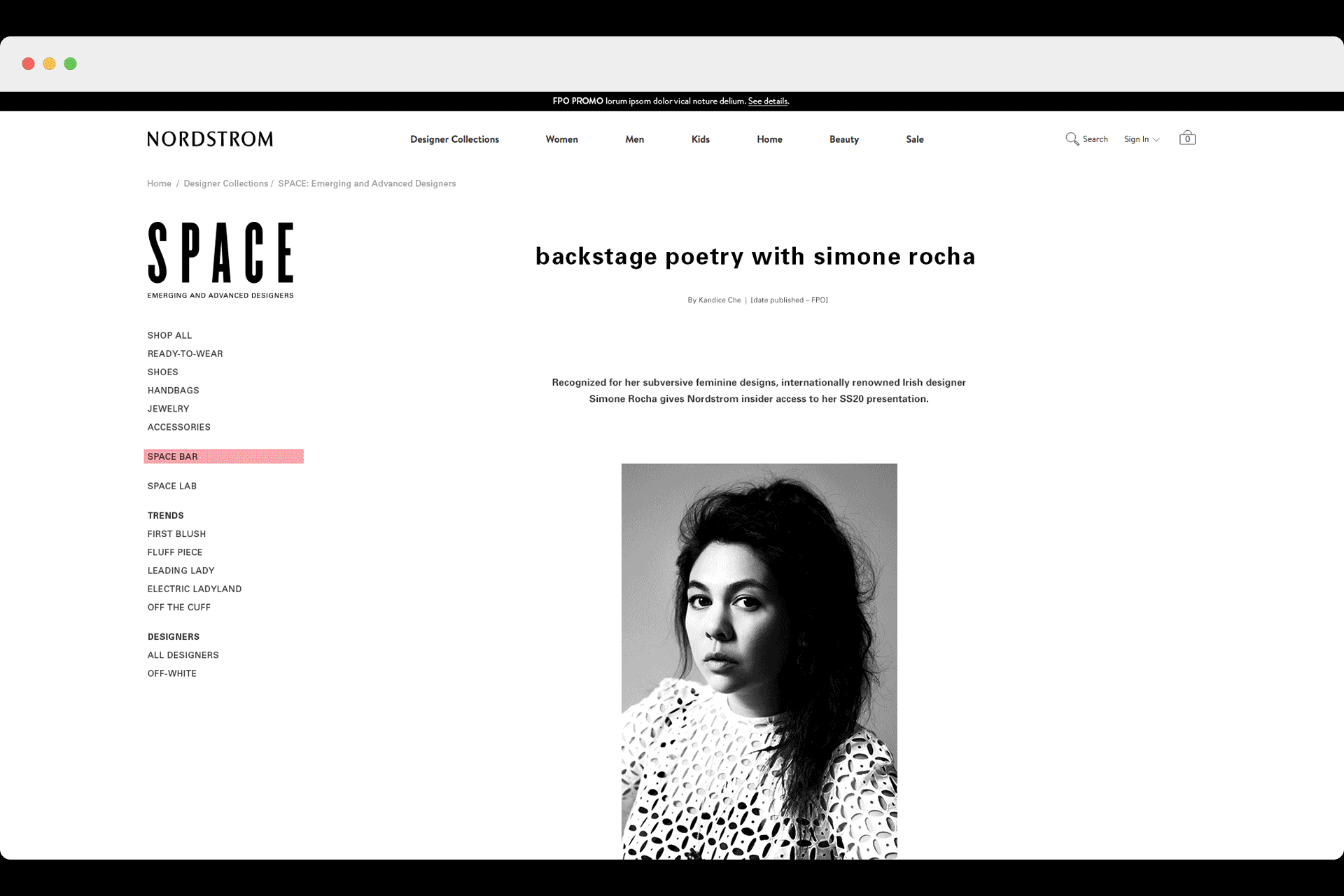Click the Search label in the header

coord(1095,139)
